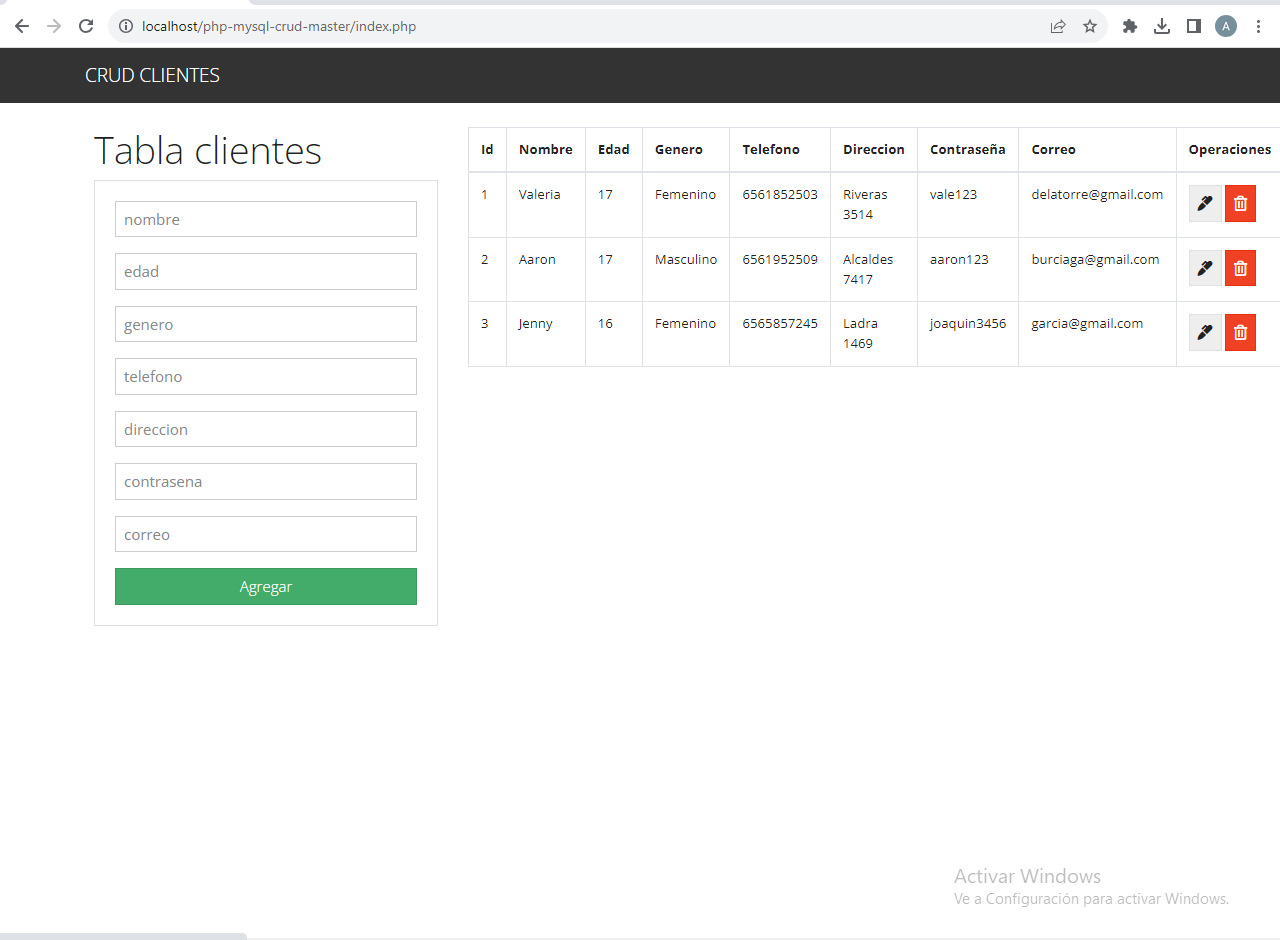This screenshot has width=1280, height=940.
Task: Click the site information icon in address bar
Action: pyautogui.click(x=126, y=26)
